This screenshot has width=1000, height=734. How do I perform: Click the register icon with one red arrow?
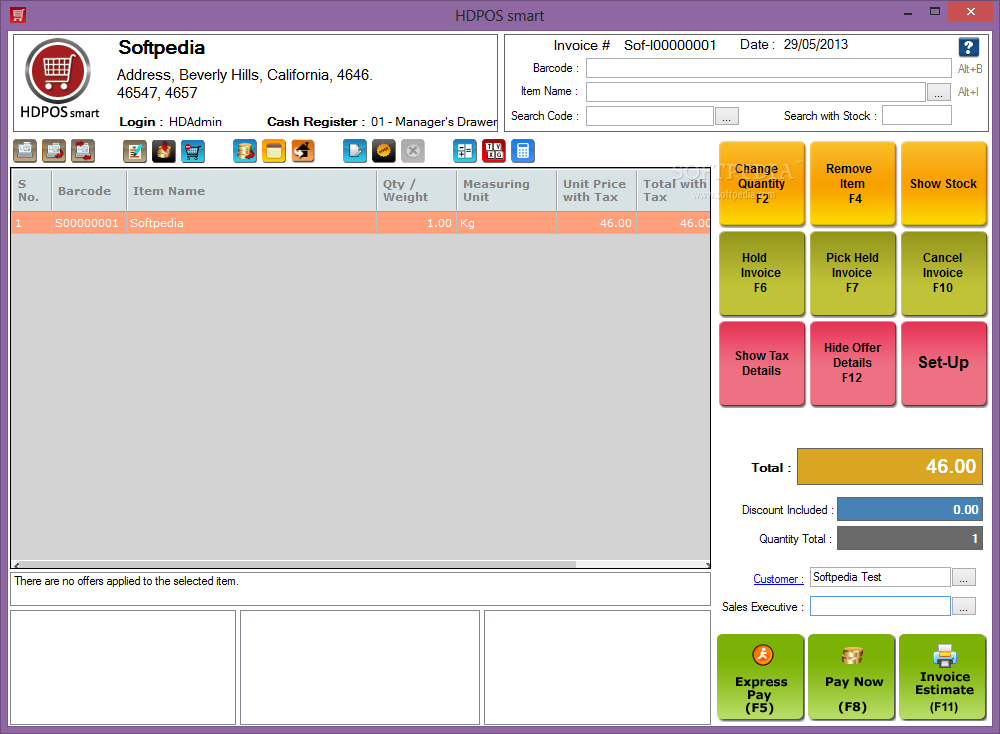tap(54, 151)
